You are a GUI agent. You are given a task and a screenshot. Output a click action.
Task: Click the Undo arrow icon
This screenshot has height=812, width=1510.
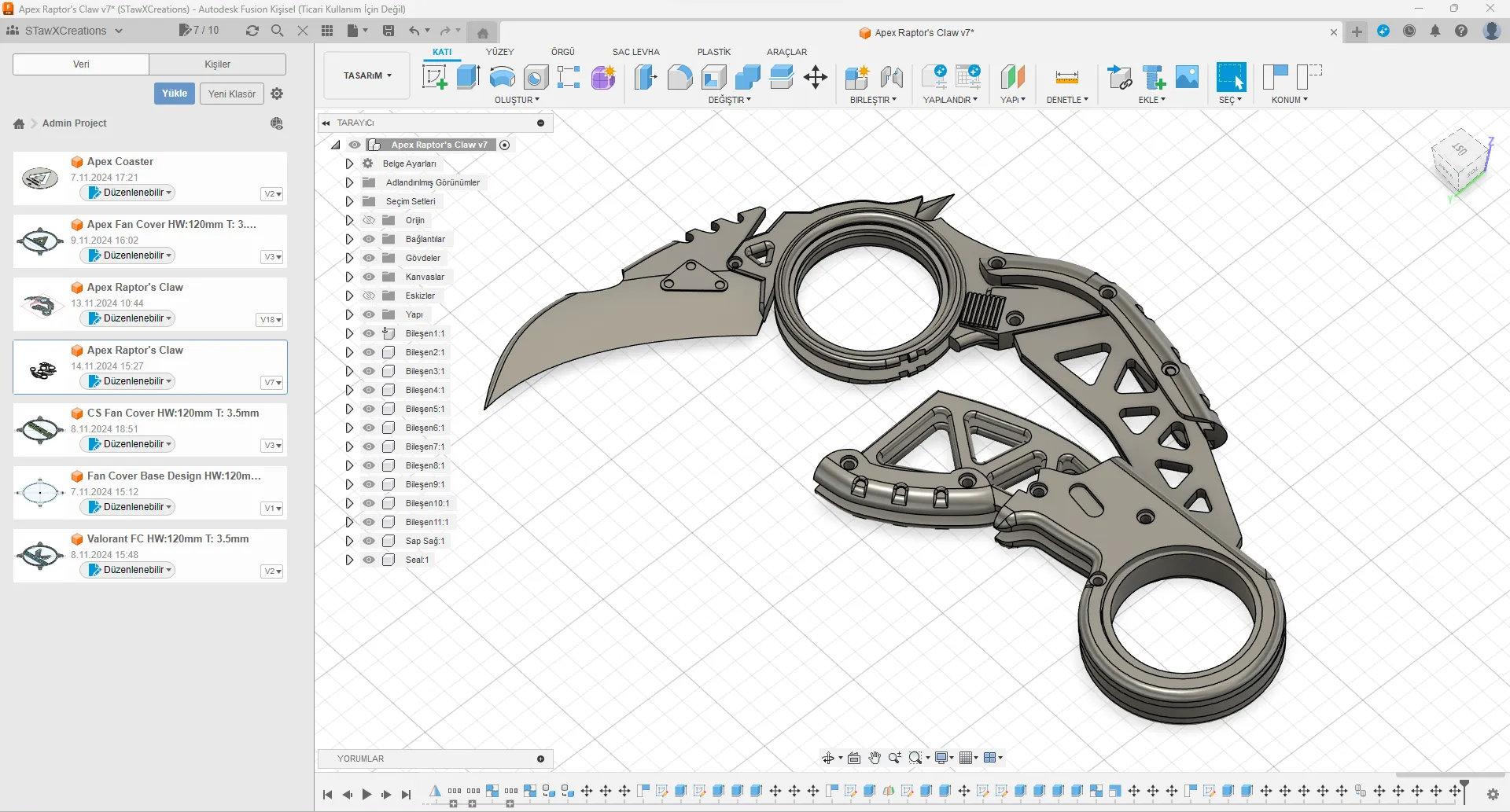tap(414, 31)
